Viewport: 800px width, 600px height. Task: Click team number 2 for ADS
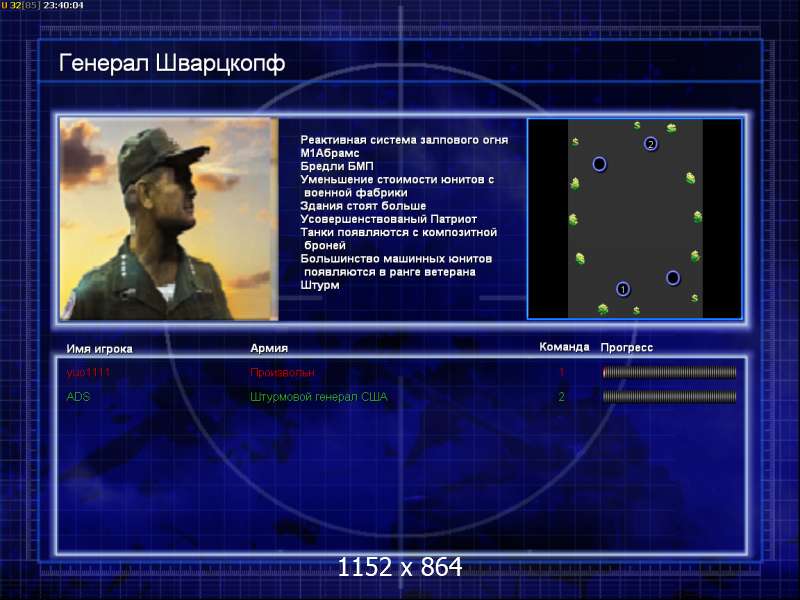pos(561,397)
